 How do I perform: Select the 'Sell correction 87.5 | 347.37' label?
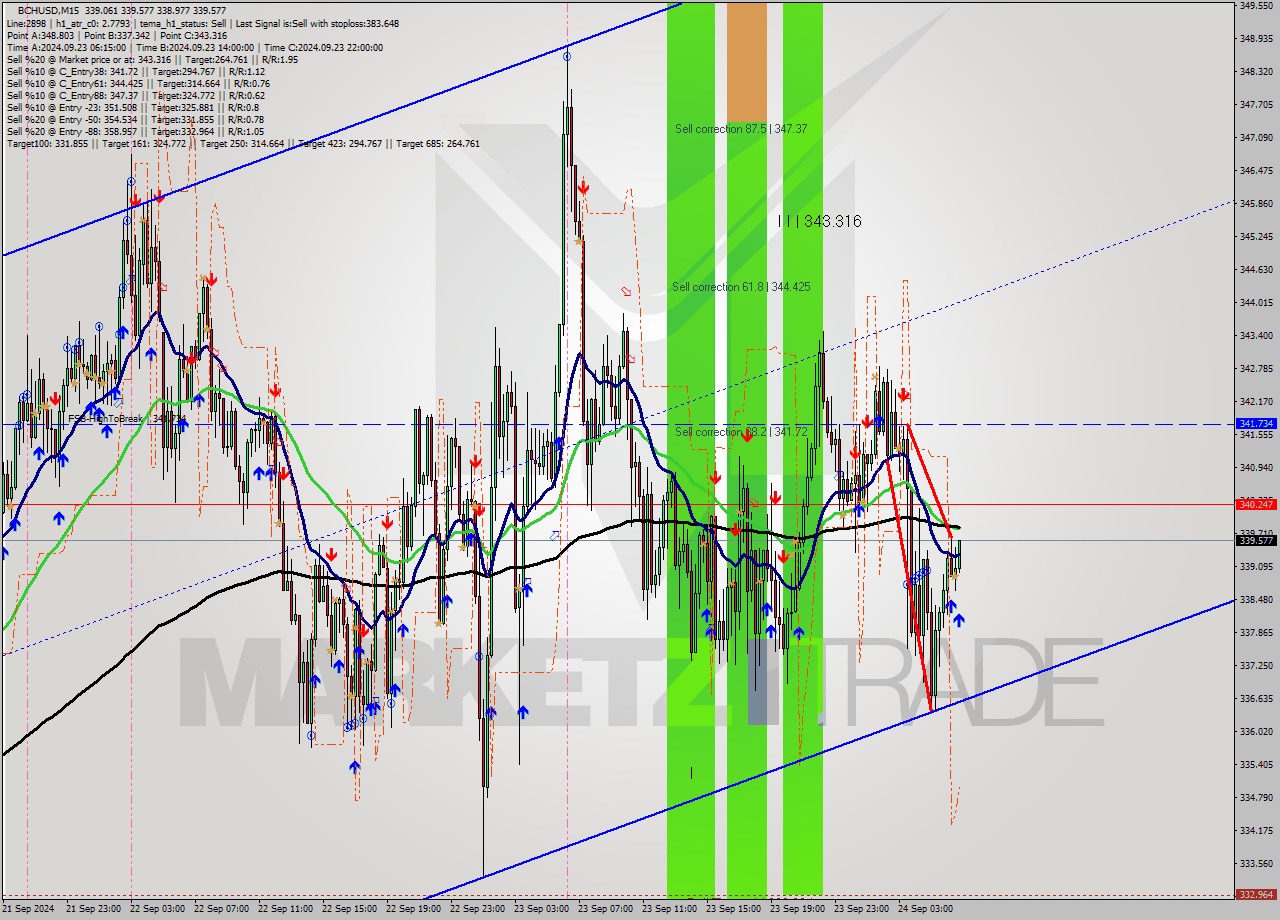[739, 129]
